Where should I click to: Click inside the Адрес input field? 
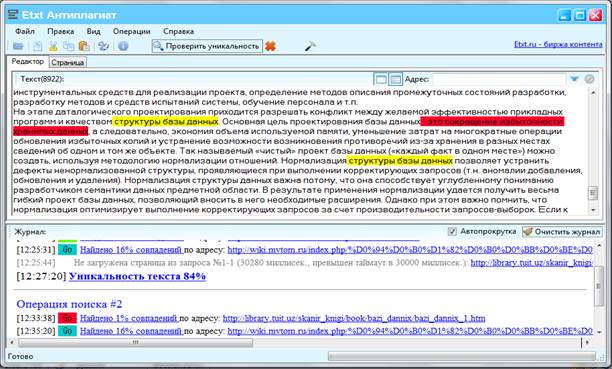click(x=499, y=79)
